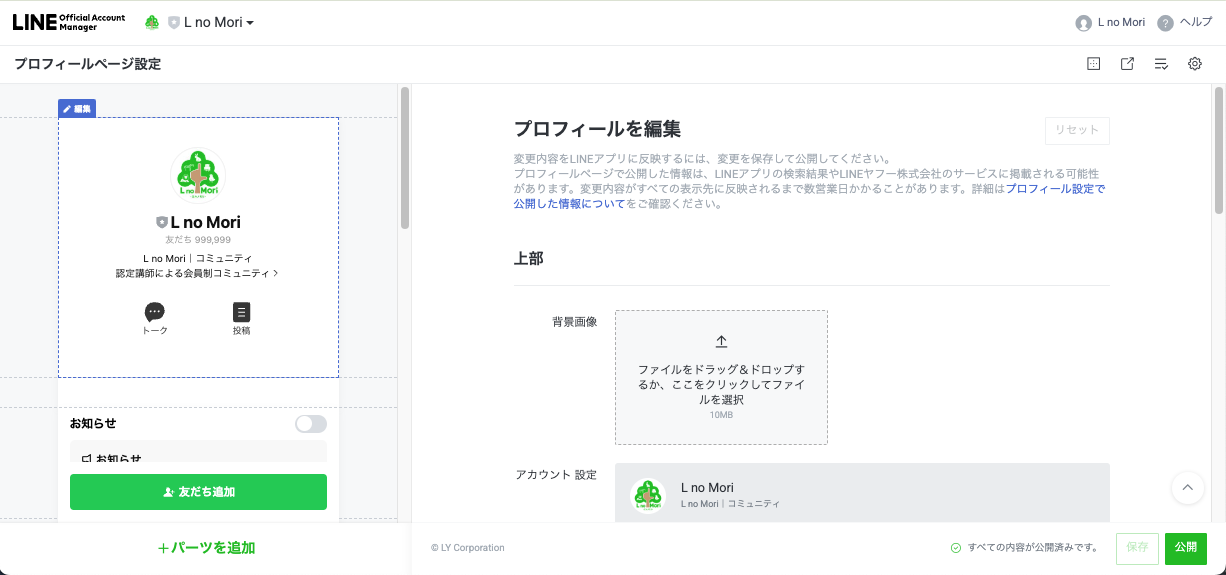Click the scroll-to-top arrow button
The image size is (1226, 575).
[1187, 487]
